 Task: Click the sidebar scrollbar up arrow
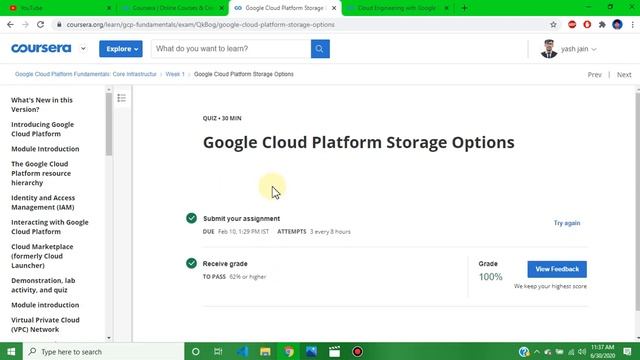[109, 89]
